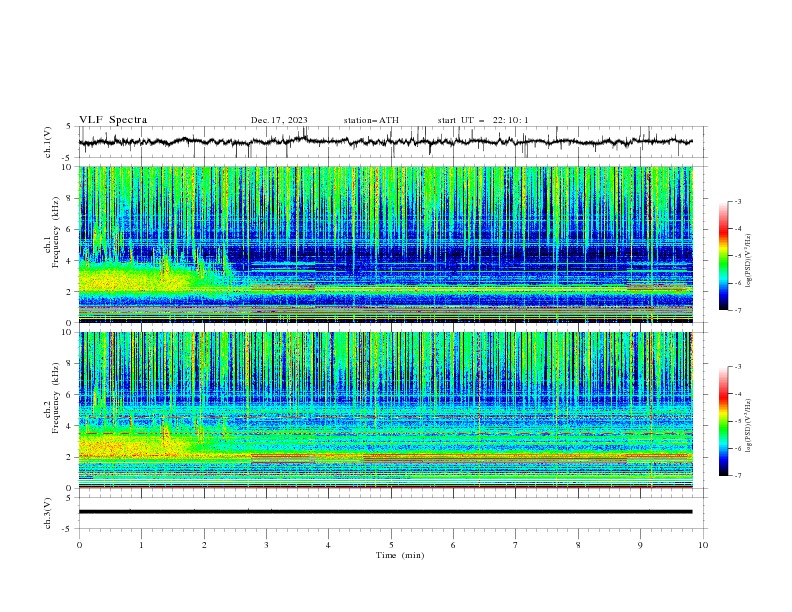Click the 'Time (min)' axis label

[x=400, y=555]
